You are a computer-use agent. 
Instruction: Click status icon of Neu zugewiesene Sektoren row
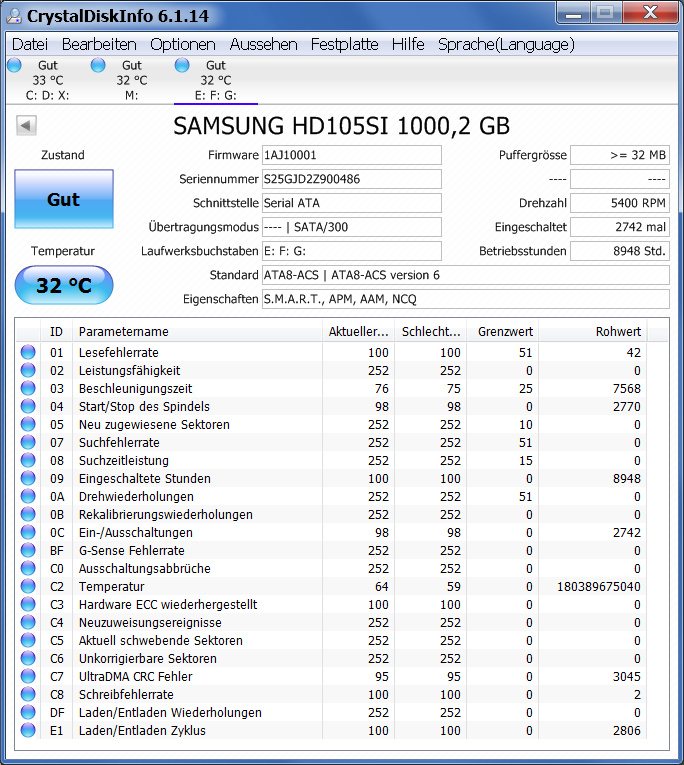click(28, 424)
